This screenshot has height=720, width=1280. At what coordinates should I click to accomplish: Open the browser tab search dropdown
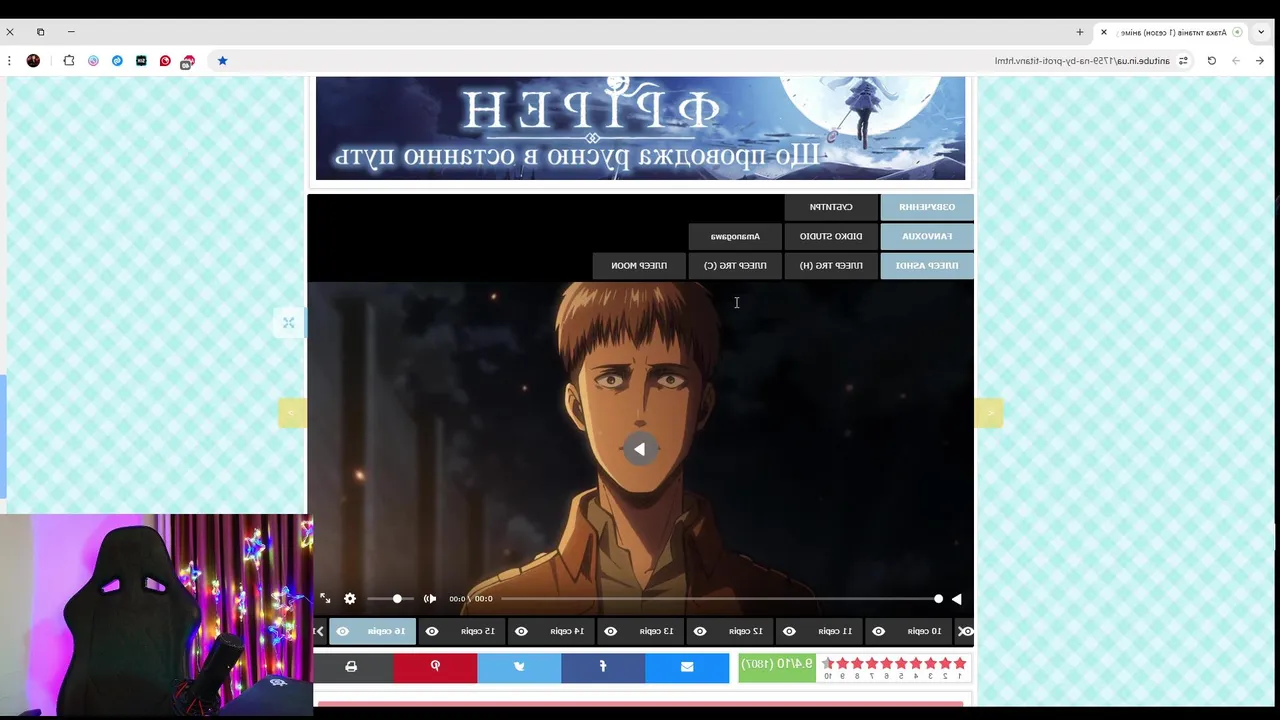(1261, 32)
